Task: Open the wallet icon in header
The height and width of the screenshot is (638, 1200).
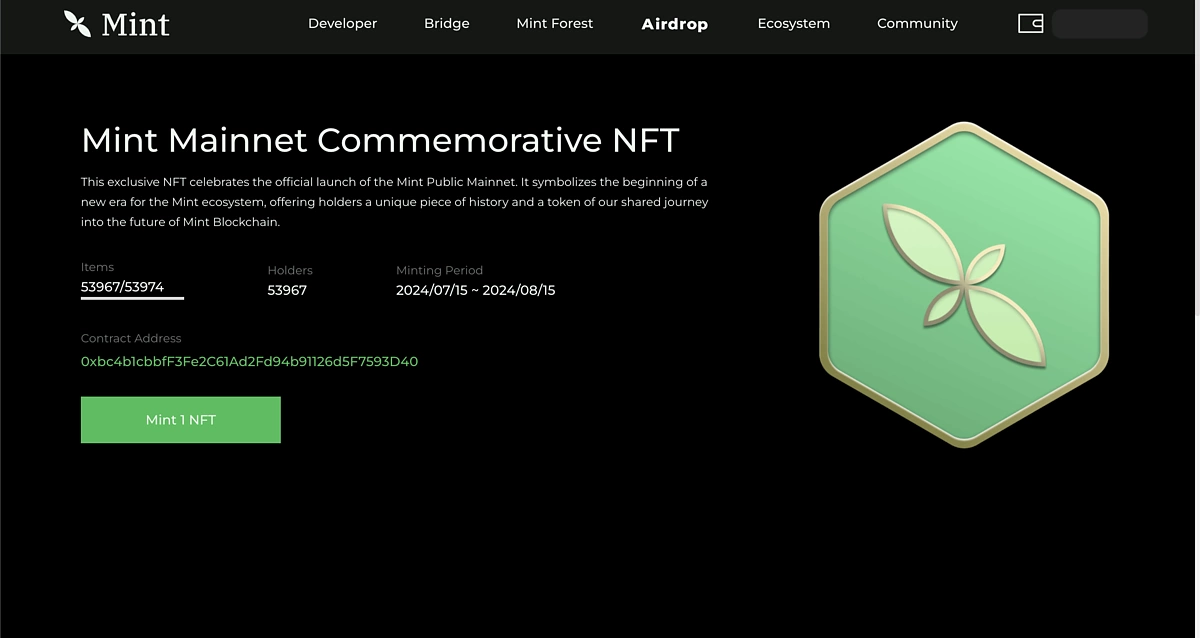Action: (x=1030, y=23)
